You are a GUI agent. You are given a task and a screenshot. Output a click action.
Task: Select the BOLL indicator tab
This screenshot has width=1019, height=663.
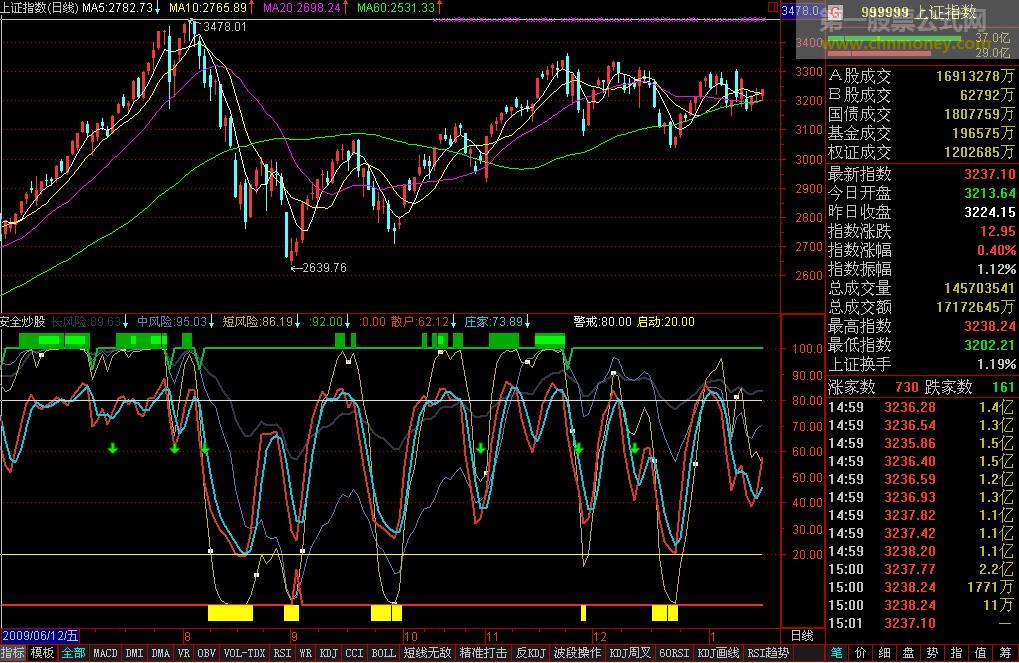(x=383, y=653)
